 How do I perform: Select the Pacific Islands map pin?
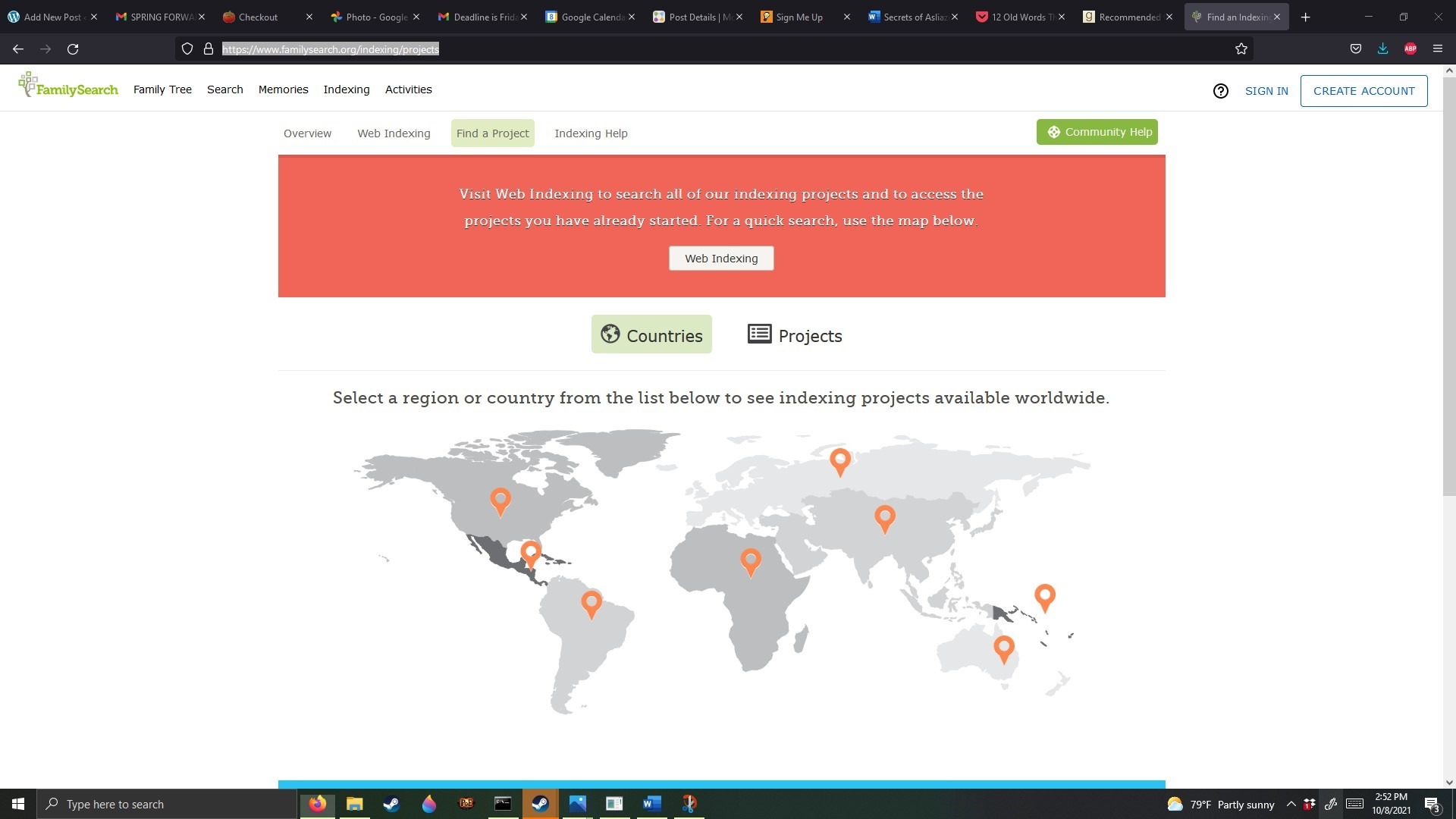pos(1044,598)
